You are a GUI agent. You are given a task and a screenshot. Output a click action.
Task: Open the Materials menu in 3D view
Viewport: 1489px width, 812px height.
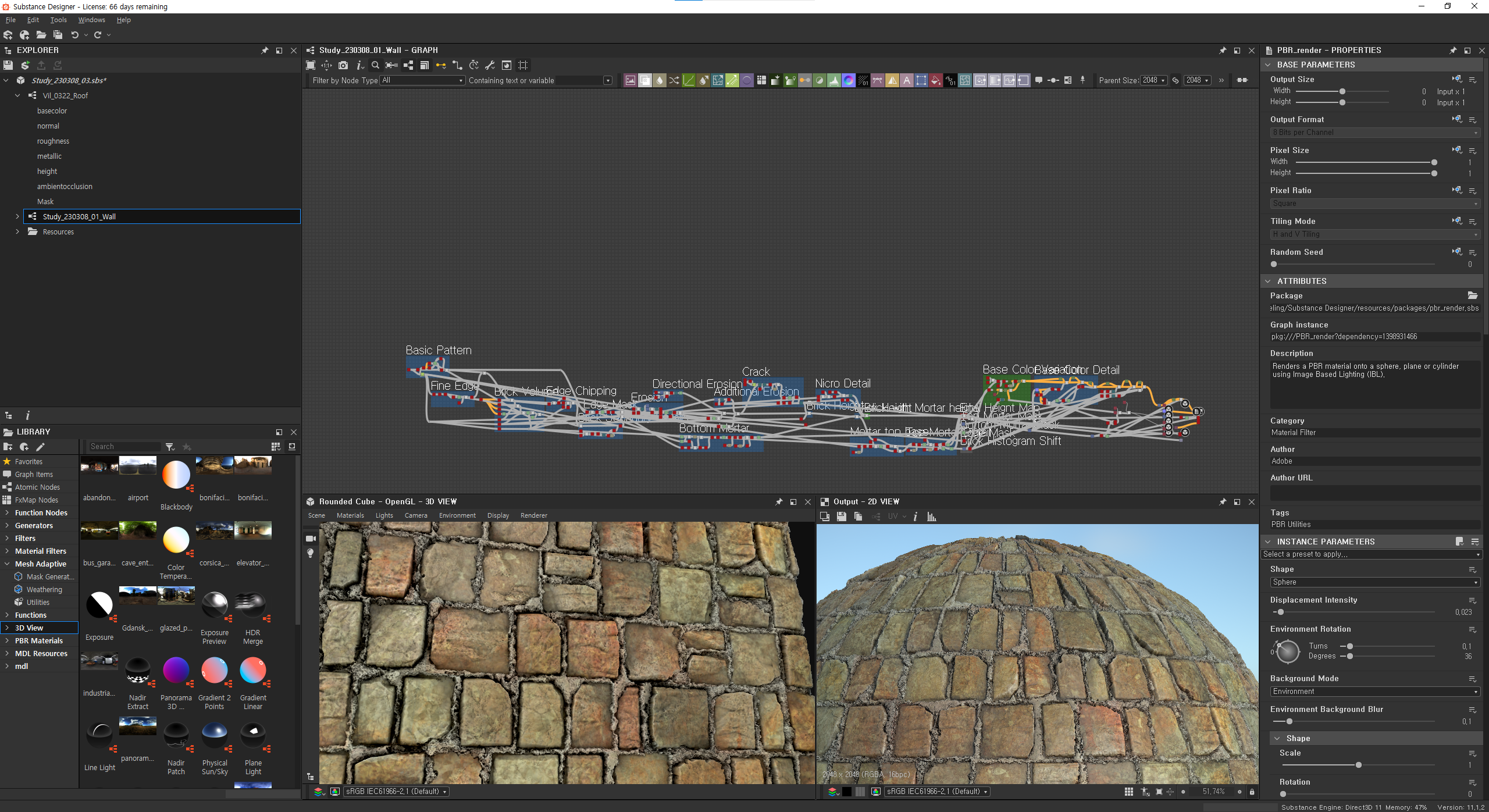coord(350,516)
